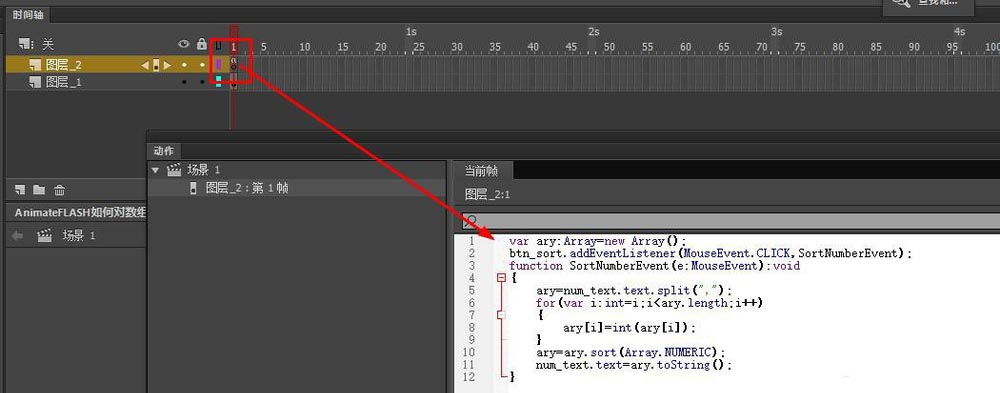Collapse the function code block at line 4
This screenshot has width=1000, height=393.
pos(501,278)
